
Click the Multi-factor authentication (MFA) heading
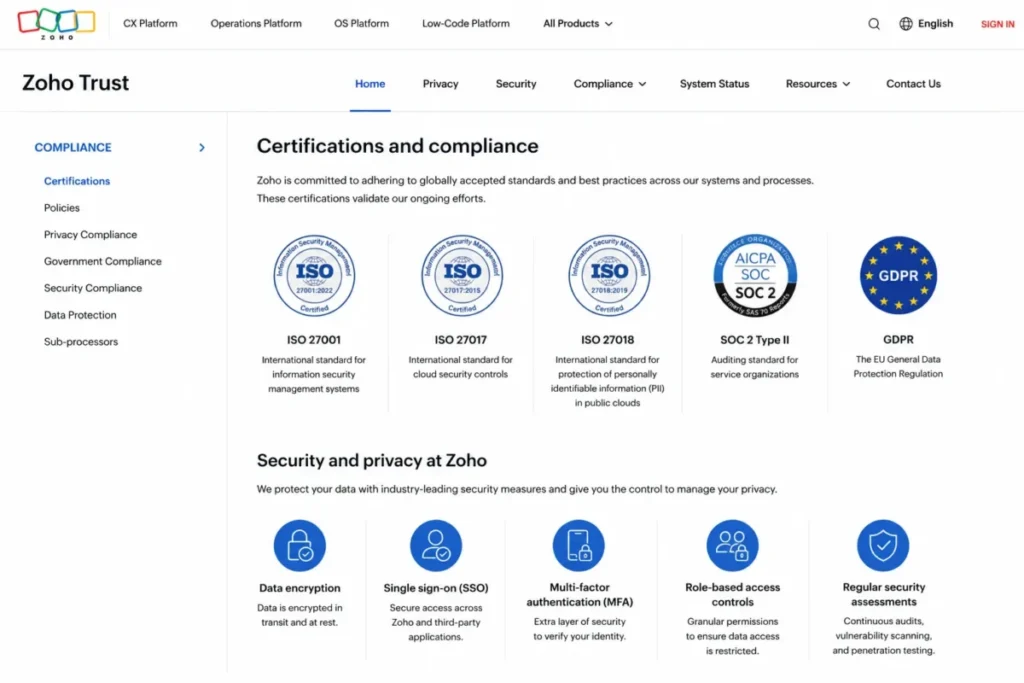(579, 594)
